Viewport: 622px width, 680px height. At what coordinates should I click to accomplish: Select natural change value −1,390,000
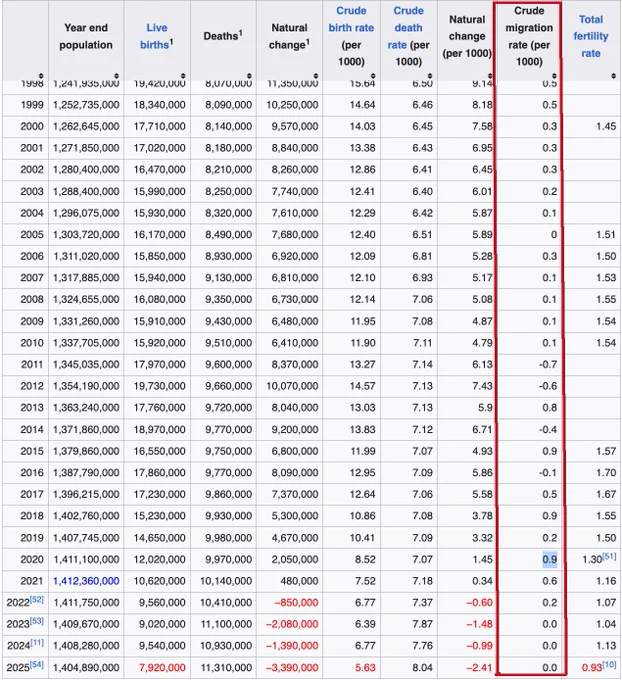coord(292,646)
